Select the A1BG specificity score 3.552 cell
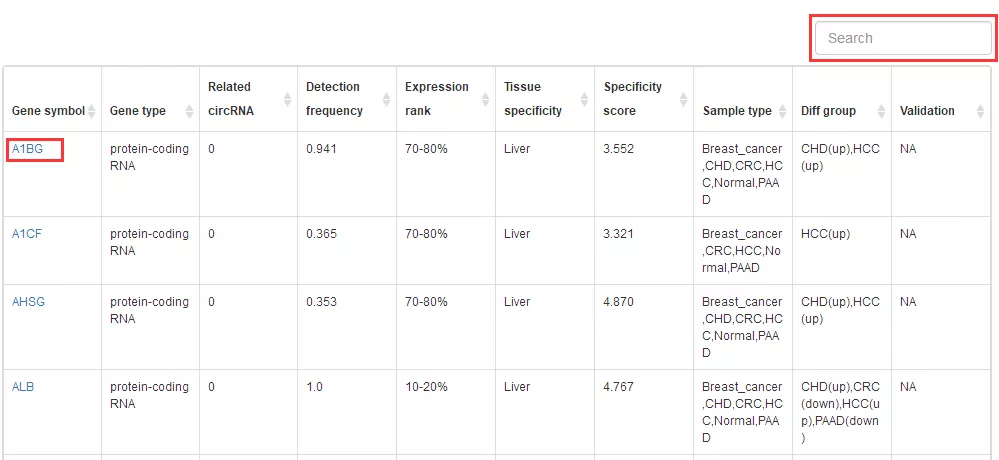This screenshot has width=999, height=460. pos(644,174)
